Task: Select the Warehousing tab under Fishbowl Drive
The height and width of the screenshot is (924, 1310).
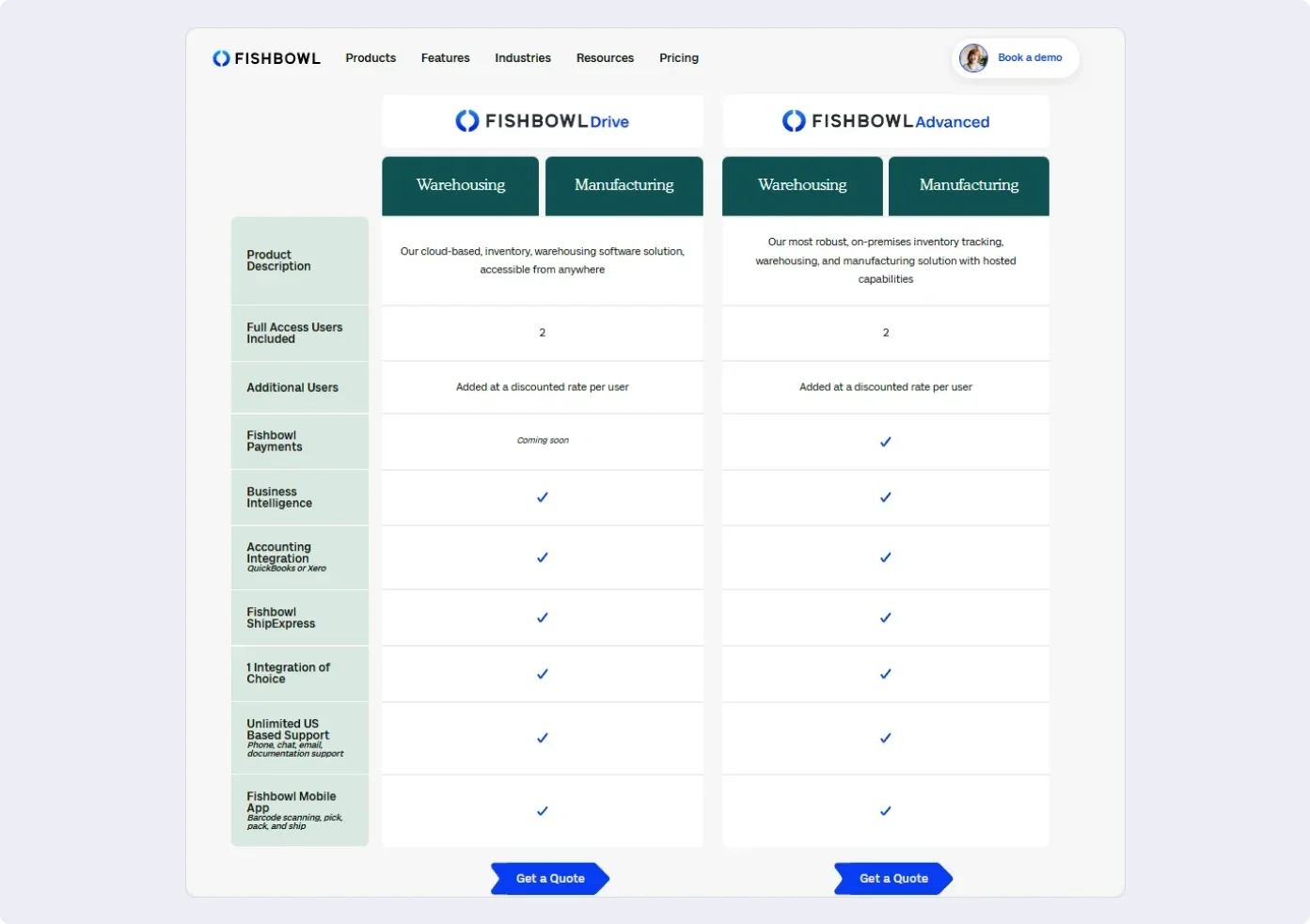Action: pos(461,186)
